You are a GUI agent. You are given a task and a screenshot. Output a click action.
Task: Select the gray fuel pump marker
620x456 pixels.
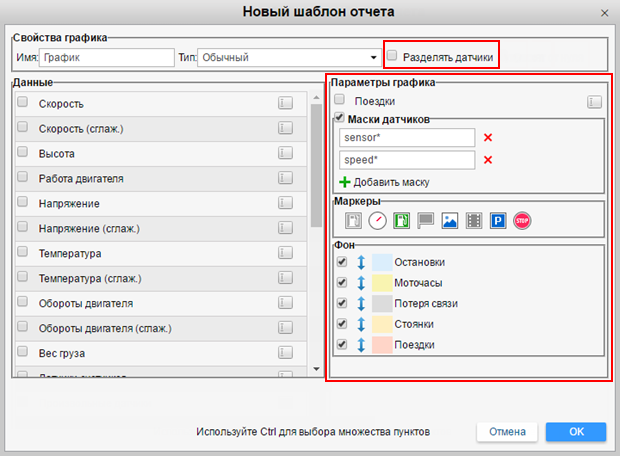pos(353,220)
